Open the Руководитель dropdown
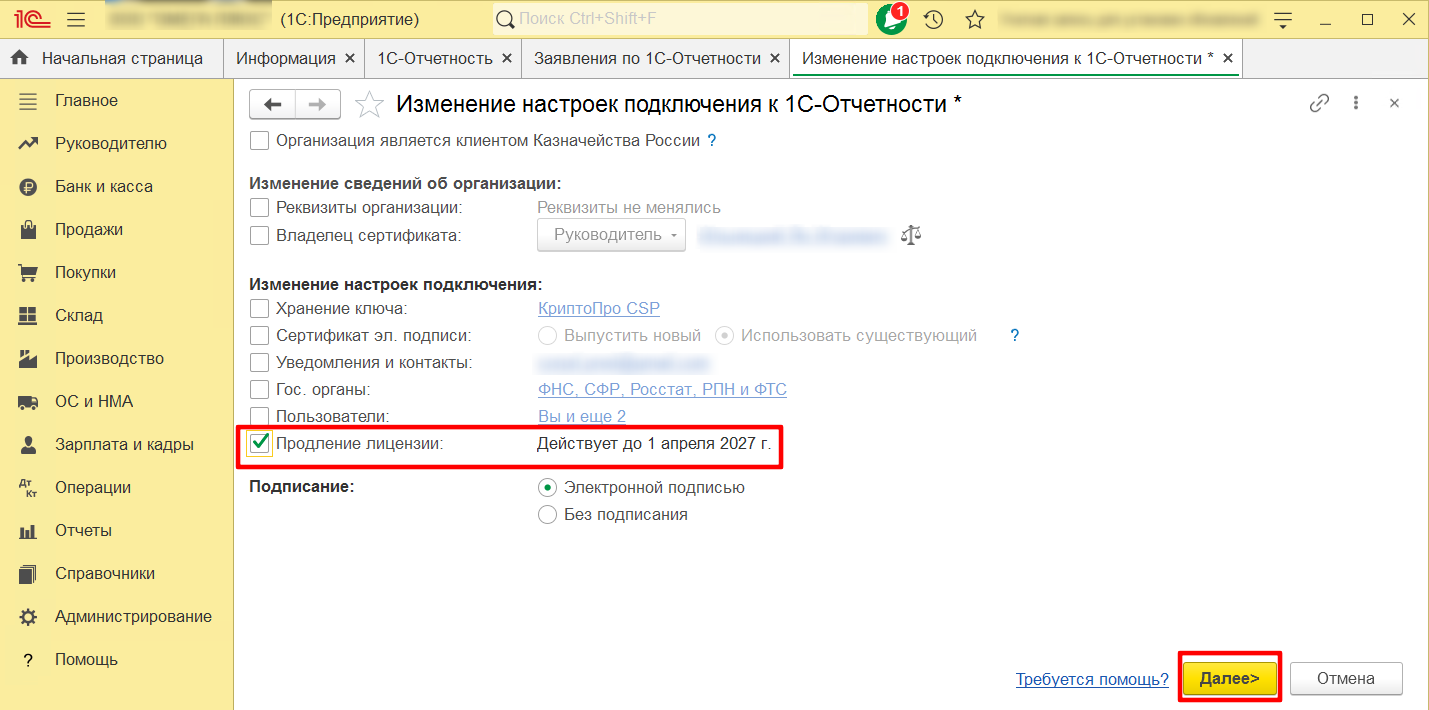1429x710 pixels. [612, 235]
